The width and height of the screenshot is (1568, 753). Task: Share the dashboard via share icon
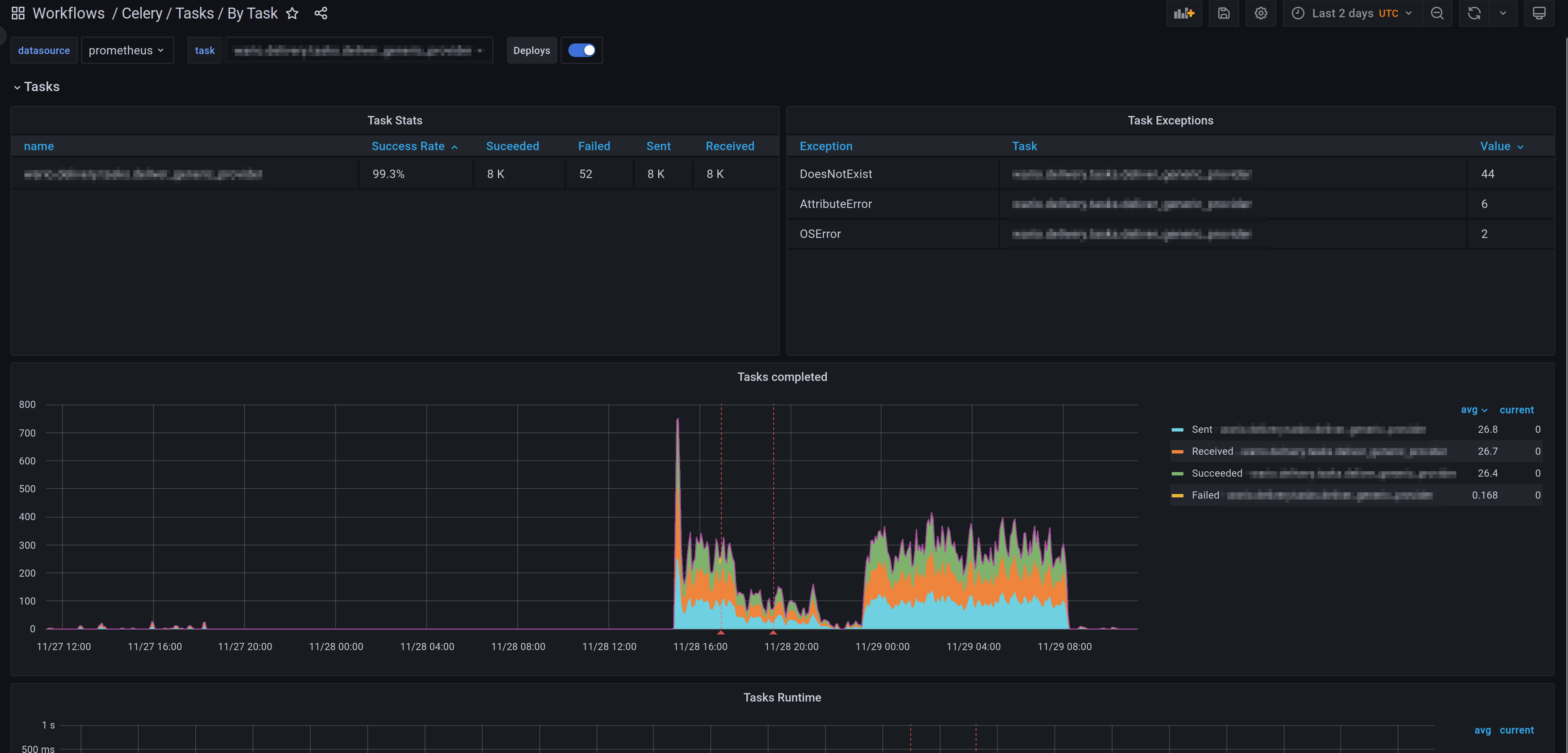(321, 13)
